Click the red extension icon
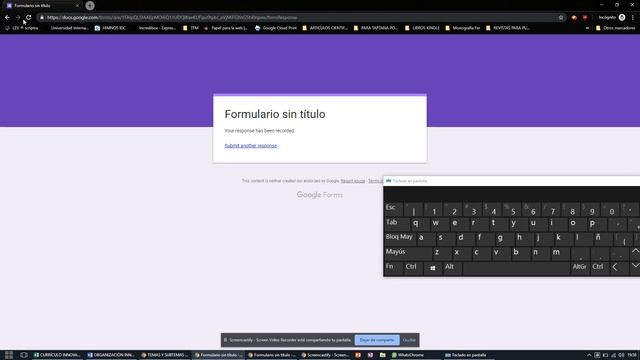 [x=585, y=18]
